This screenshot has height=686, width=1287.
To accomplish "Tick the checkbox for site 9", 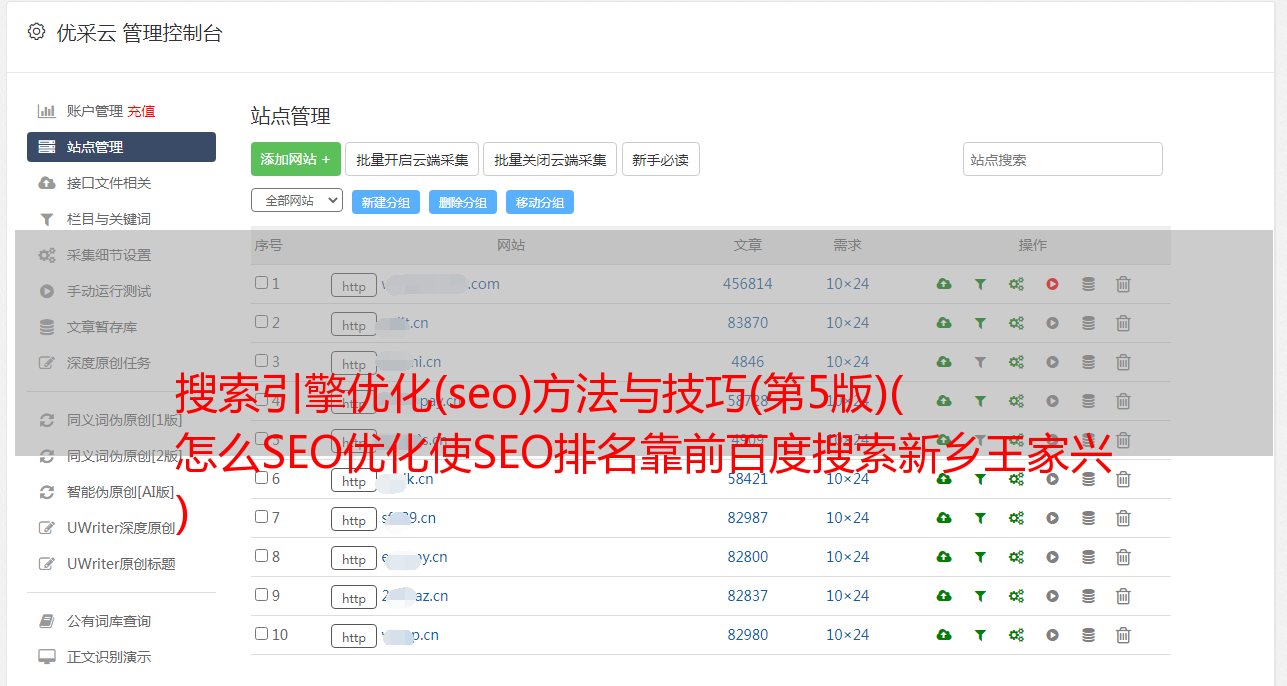I will point(261,595).
